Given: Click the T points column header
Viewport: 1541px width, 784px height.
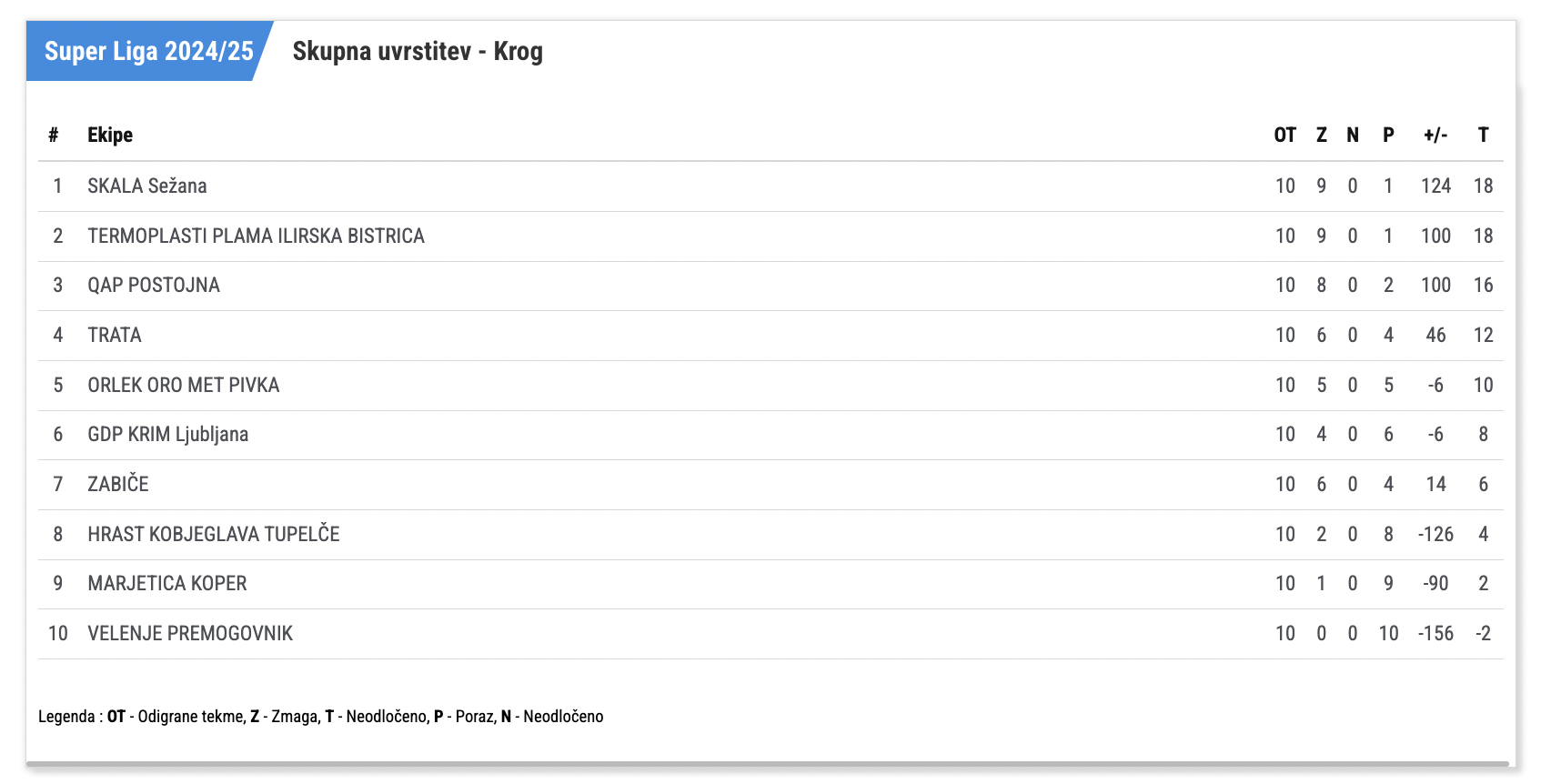Looking at the screenshot, I should [x=1484, y=135].
